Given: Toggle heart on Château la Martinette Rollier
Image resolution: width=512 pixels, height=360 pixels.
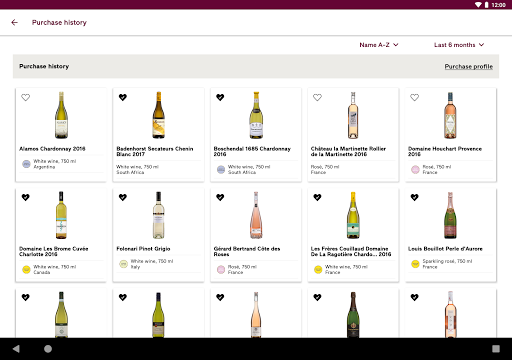Looking at the screenshot, I should [317, 97].
